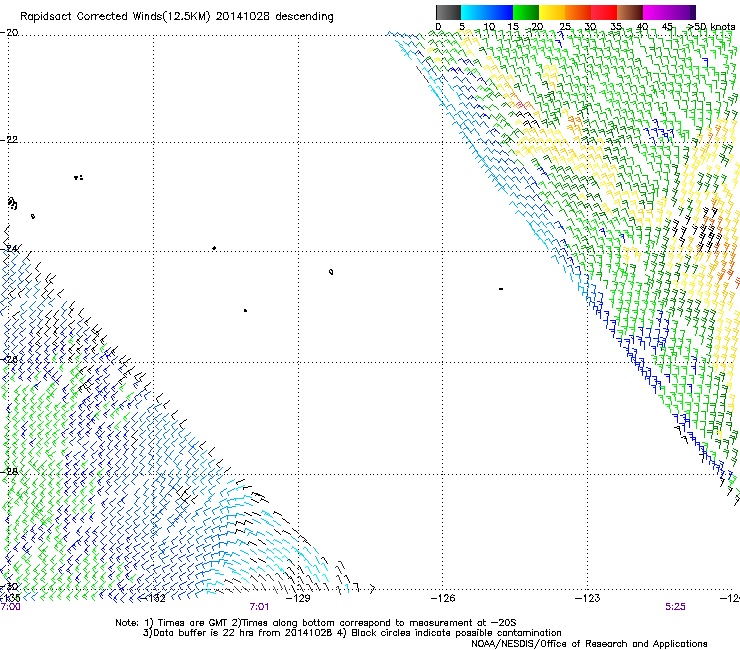Click the '>50 knots' legend label
This screenshot has width=740, height=650.
tap(711, 27)
